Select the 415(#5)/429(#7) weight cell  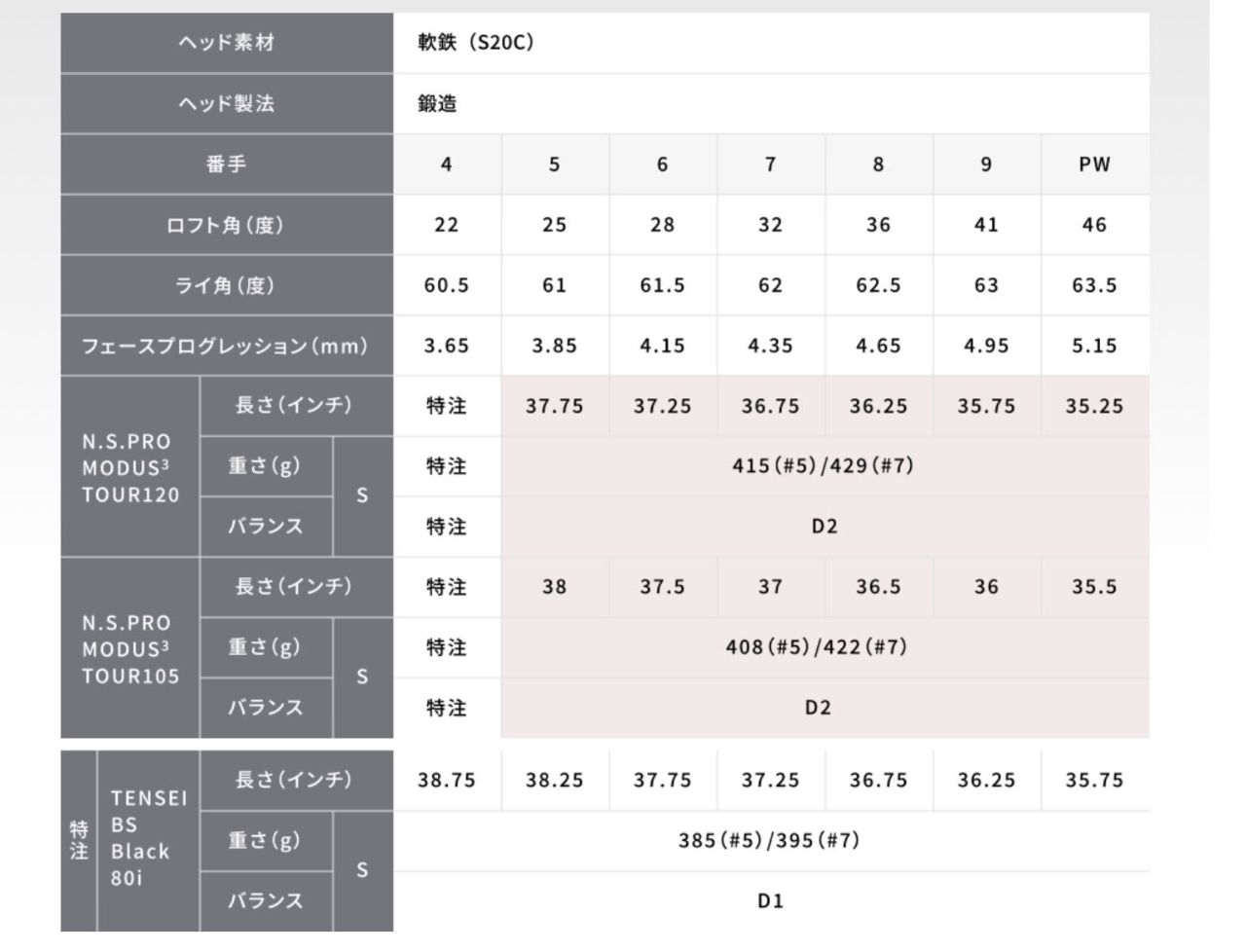tap(824, 465)
